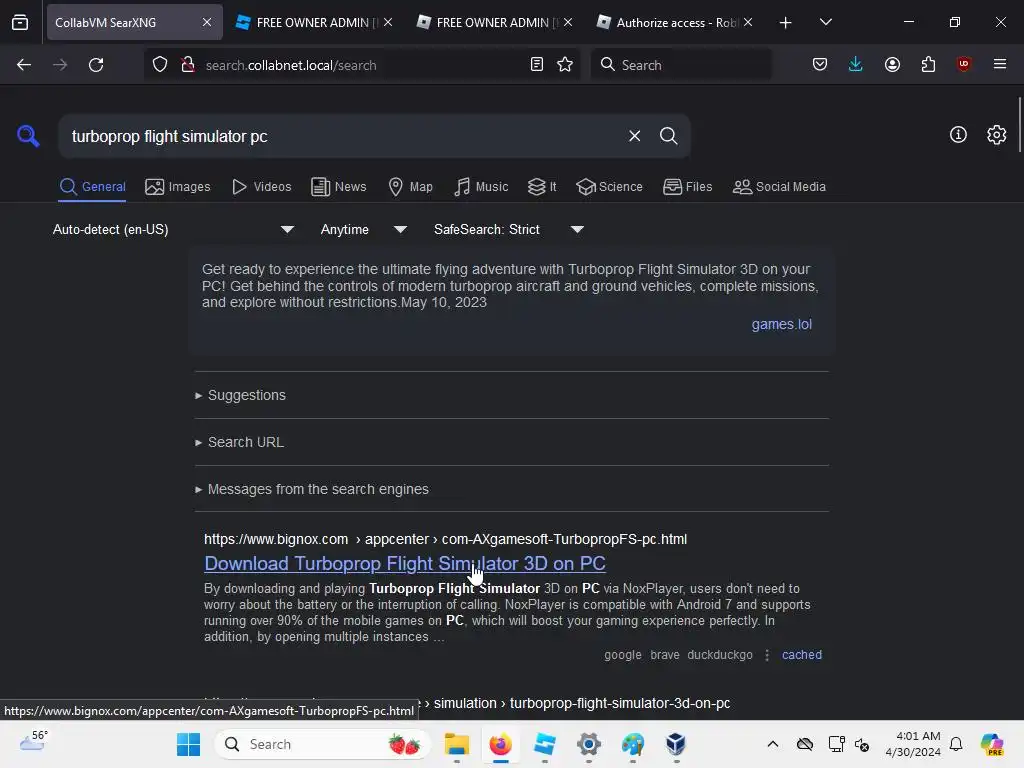Submit search with magnifier button
1024x768 pixels.
tap(668, 136)
